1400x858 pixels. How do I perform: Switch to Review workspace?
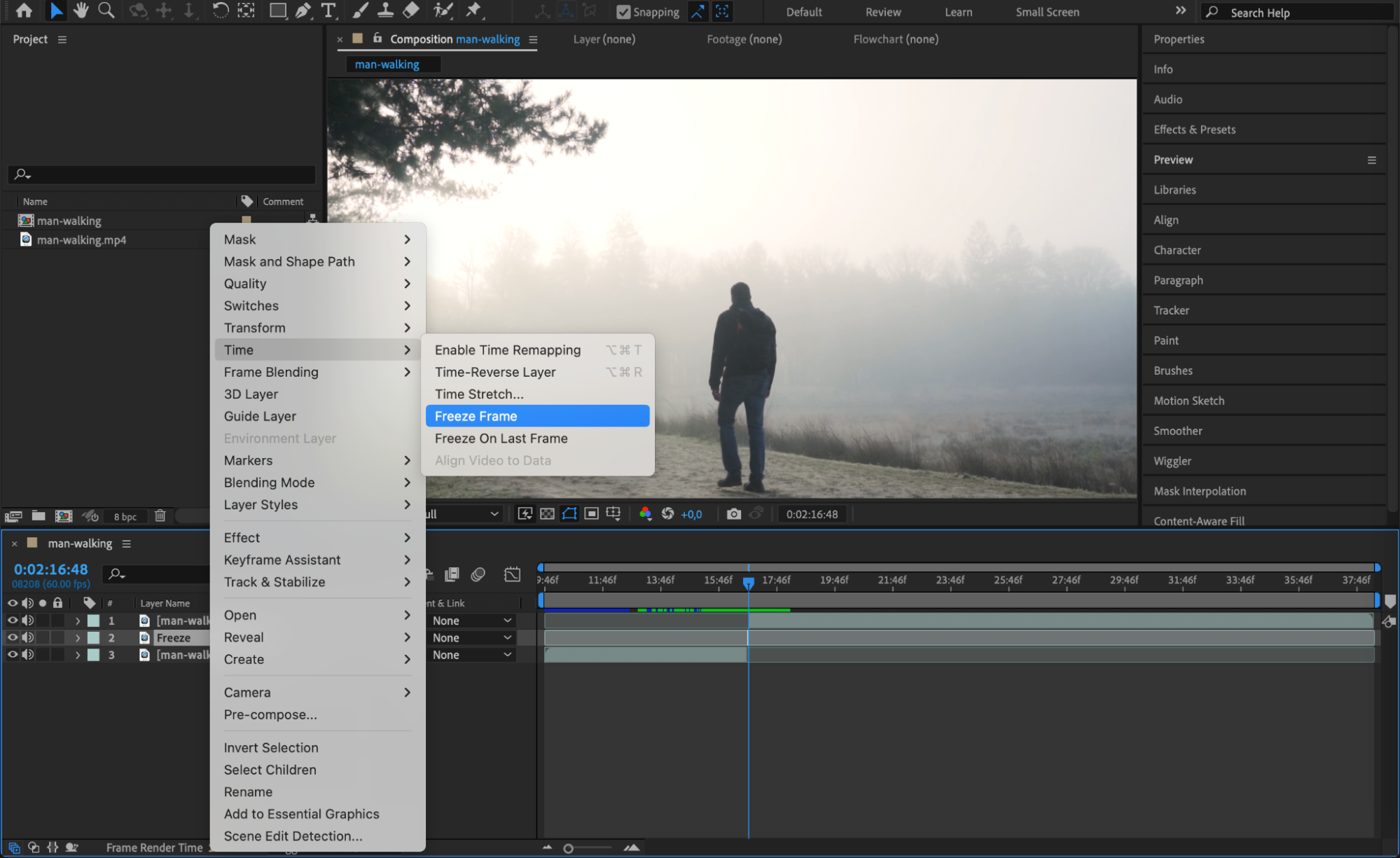[x=882, y=12]
